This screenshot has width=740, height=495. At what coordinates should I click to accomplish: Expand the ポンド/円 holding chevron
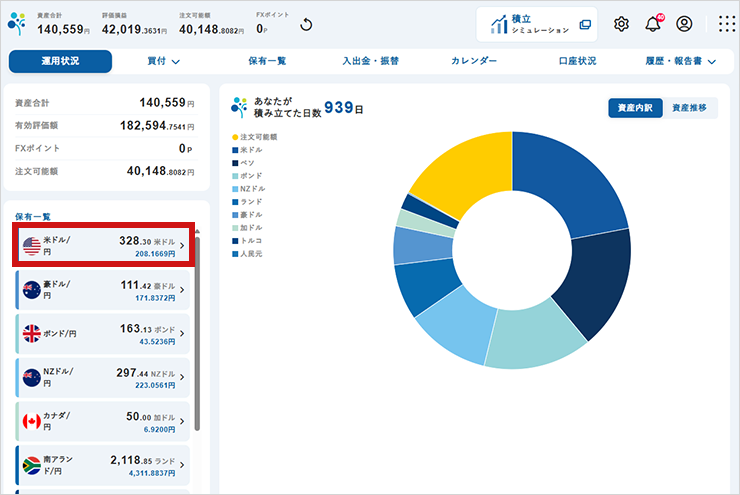click(x=182, y=334)
